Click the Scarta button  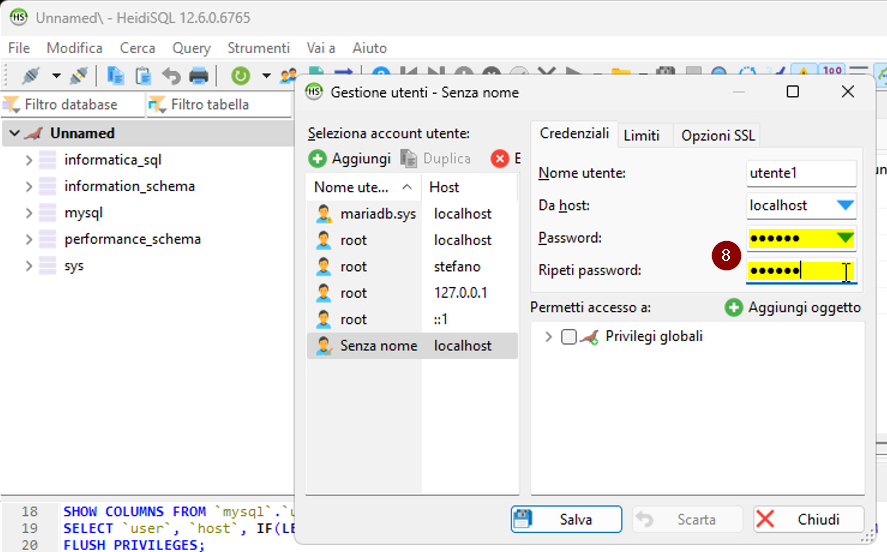(687, 519)
